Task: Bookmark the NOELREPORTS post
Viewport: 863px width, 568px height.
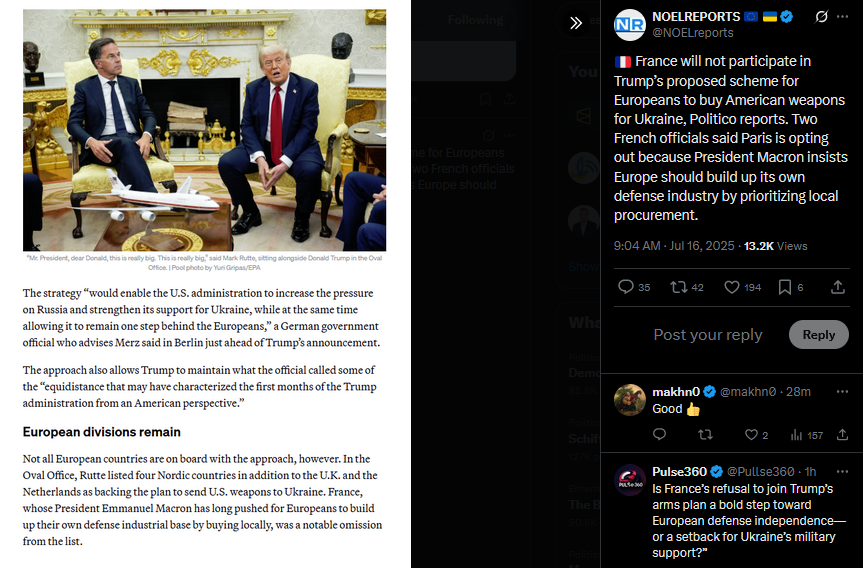Action: coord(790,287)
